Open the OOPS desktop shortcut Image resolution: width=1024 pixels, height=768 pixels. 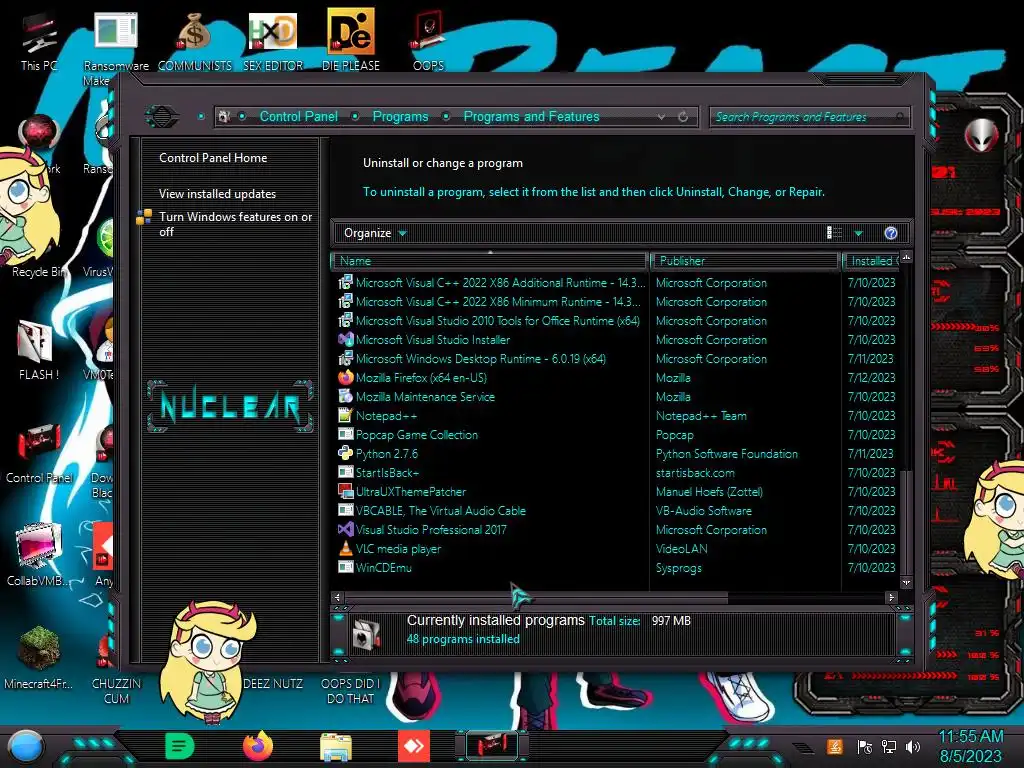428,41
